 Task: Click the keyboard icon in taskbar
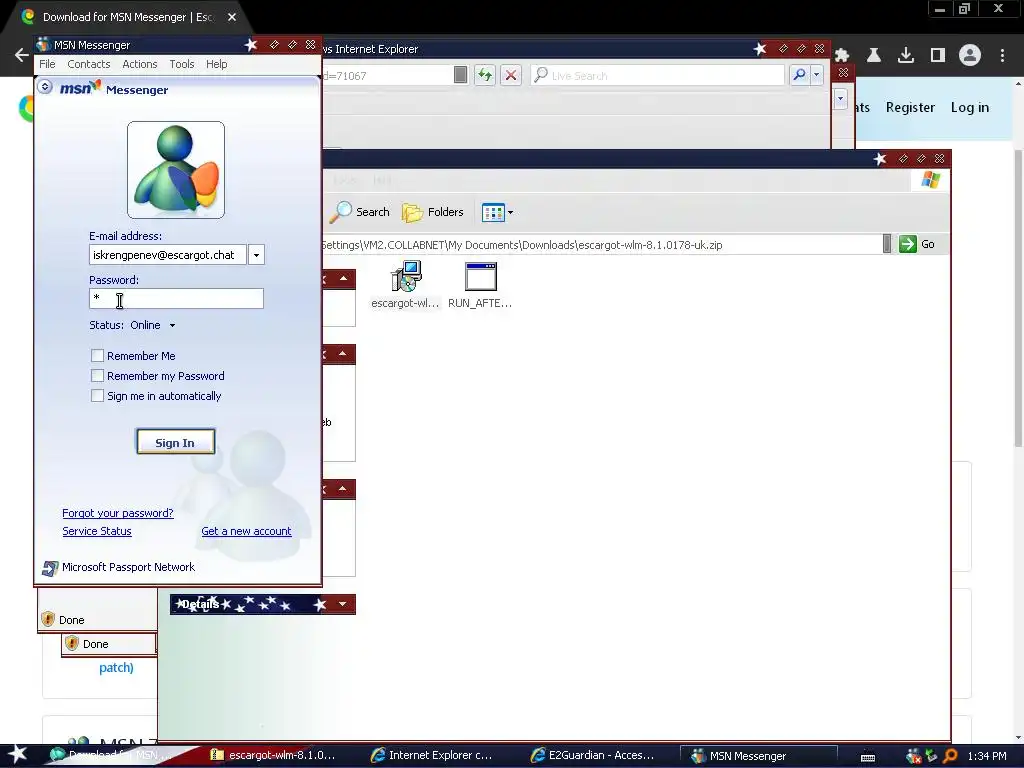coord(868,756)
